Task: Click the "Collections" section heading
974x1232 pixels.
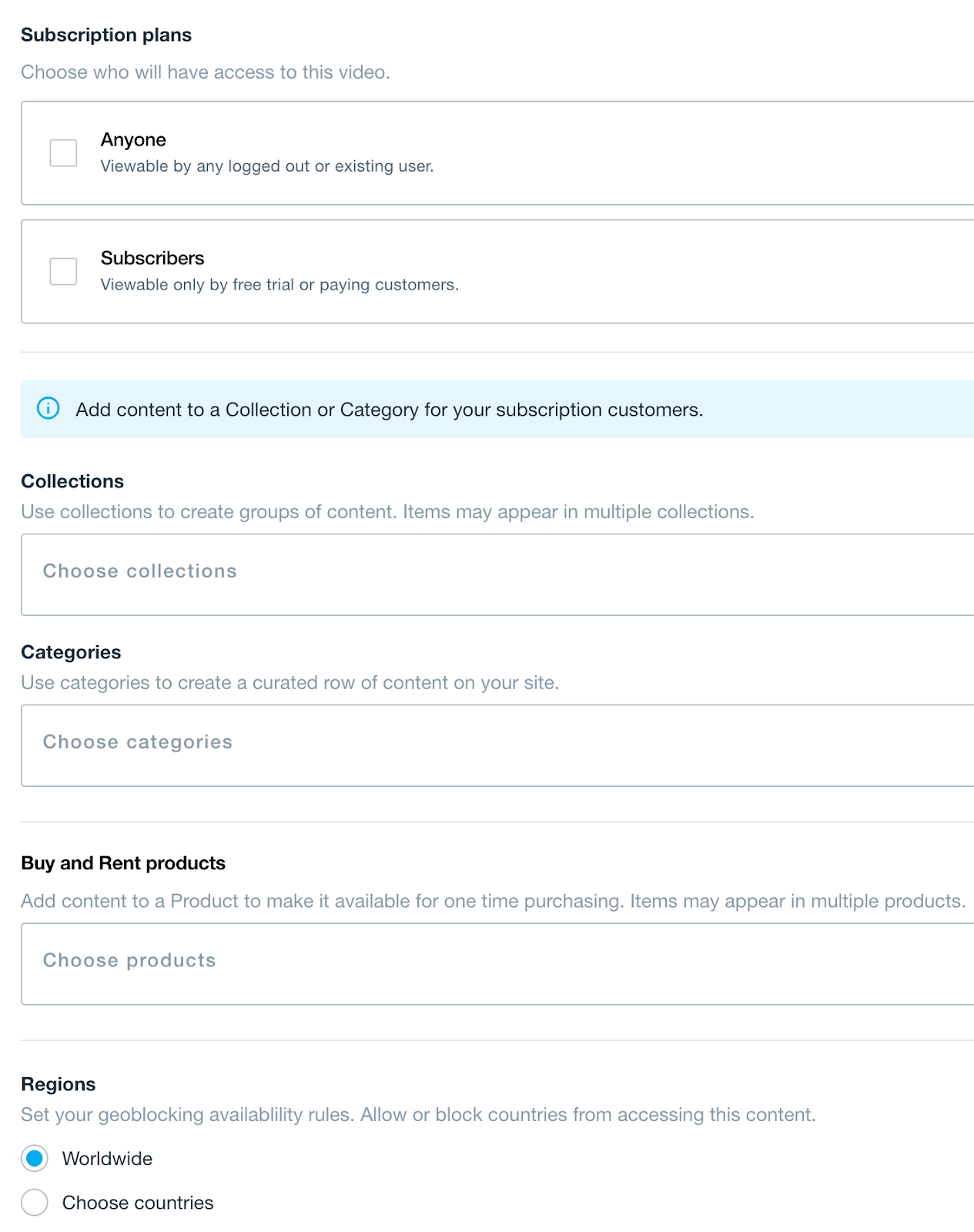Action: coord(72,481)
